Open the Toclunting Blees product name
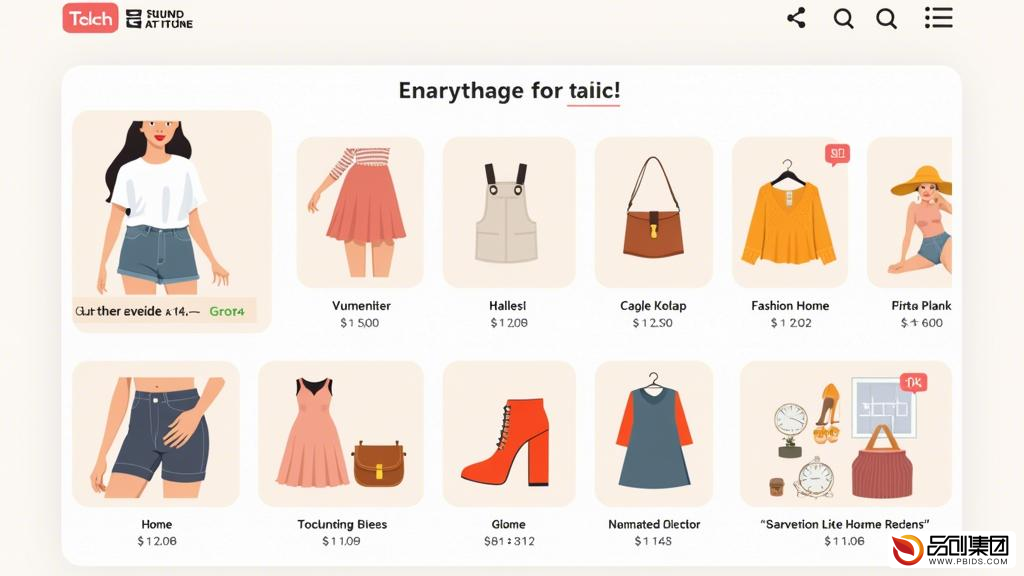 click(x=342, y=524)
